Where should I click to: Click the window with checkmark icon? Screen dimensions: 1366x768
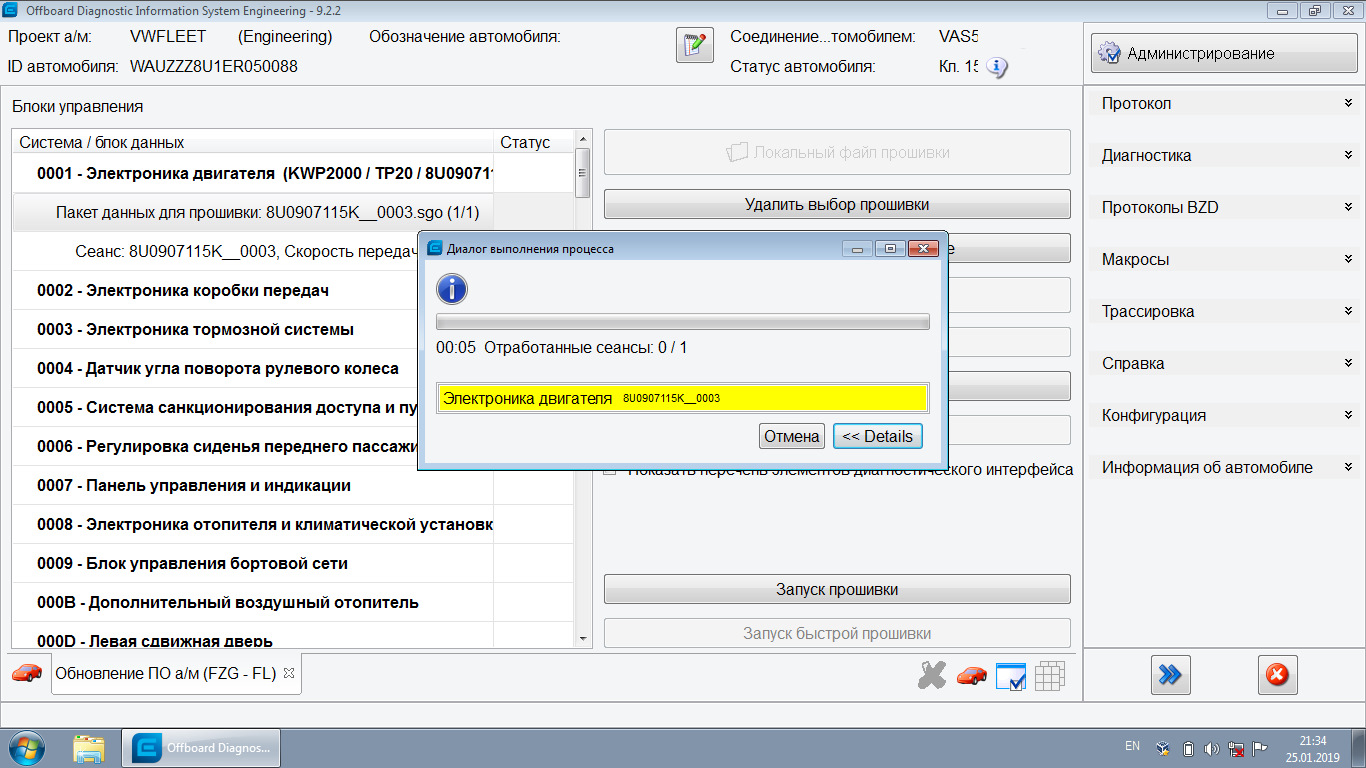[x=1011, y=676]
